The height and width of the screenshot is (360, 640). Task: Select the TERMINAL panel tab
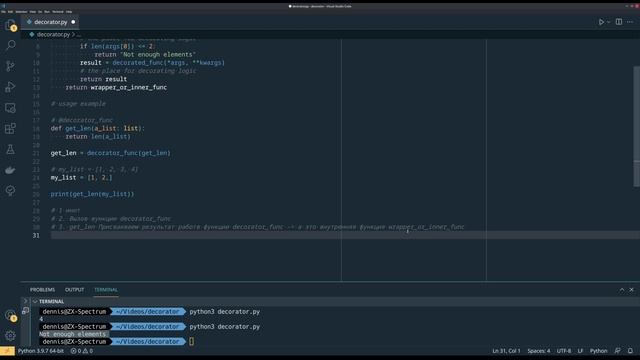(106, 290)
